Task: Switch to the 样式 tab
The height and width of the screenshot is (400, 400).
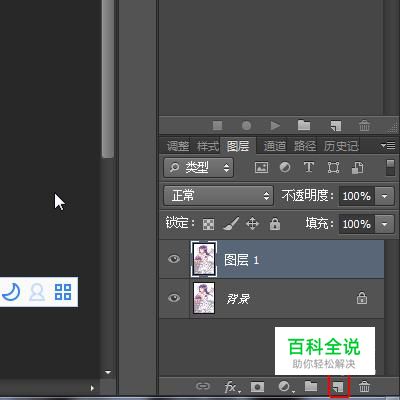Action: pyautogui.click(x=207, y=146)
